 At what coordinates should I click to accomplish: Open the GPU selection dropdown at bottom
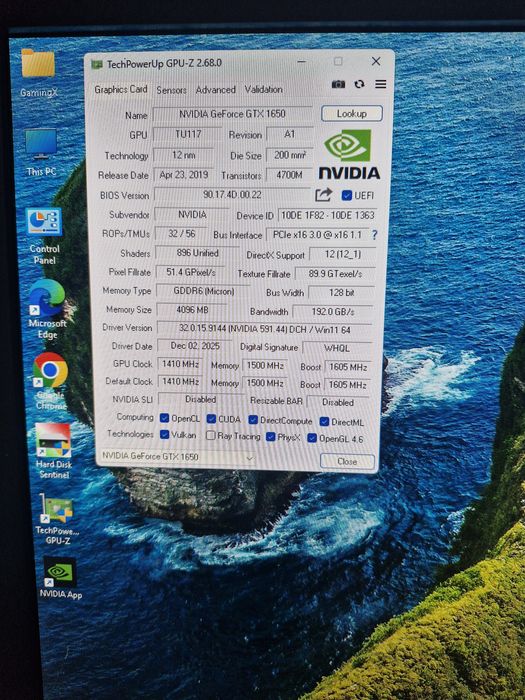[x=177, y=457]
